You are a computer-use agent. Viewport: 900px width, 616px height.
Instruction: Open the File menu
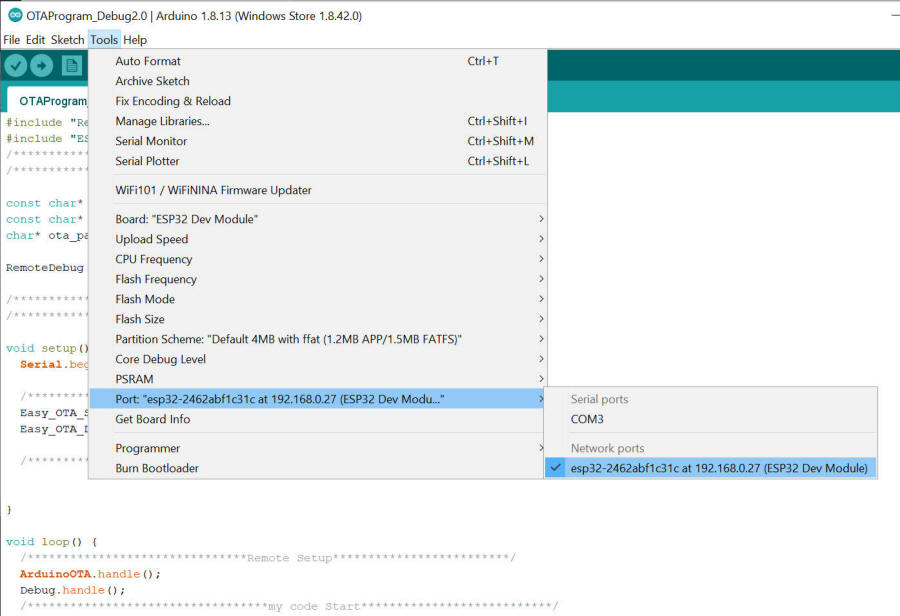[11, 40]
